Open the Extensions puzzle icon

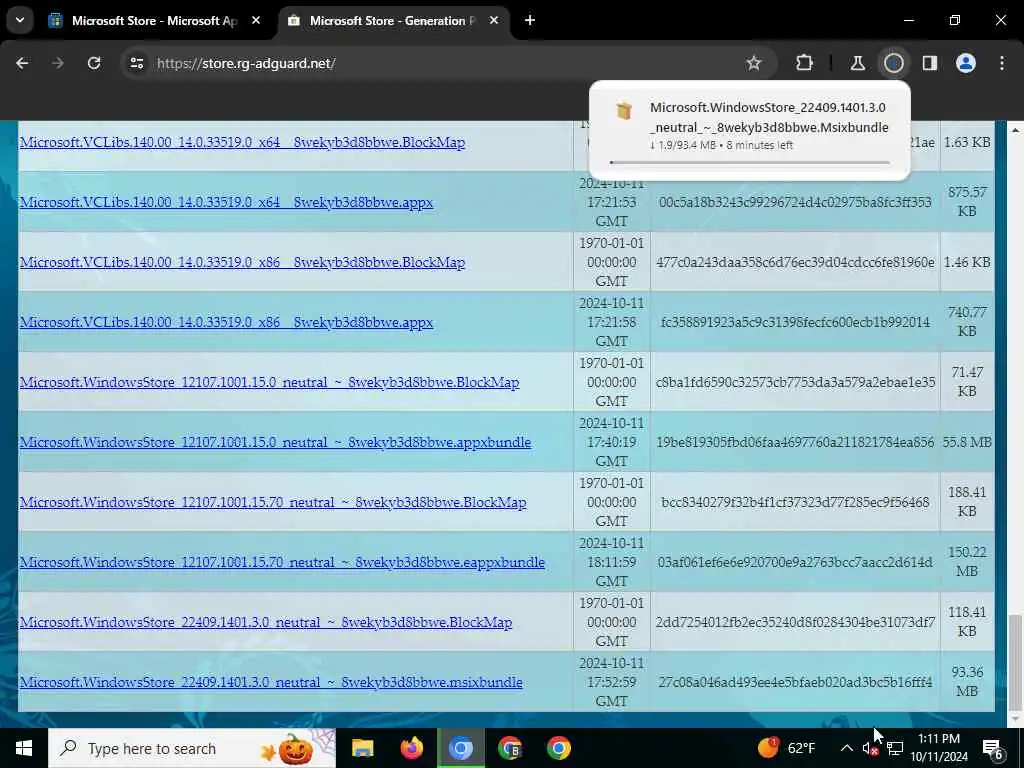805,63
